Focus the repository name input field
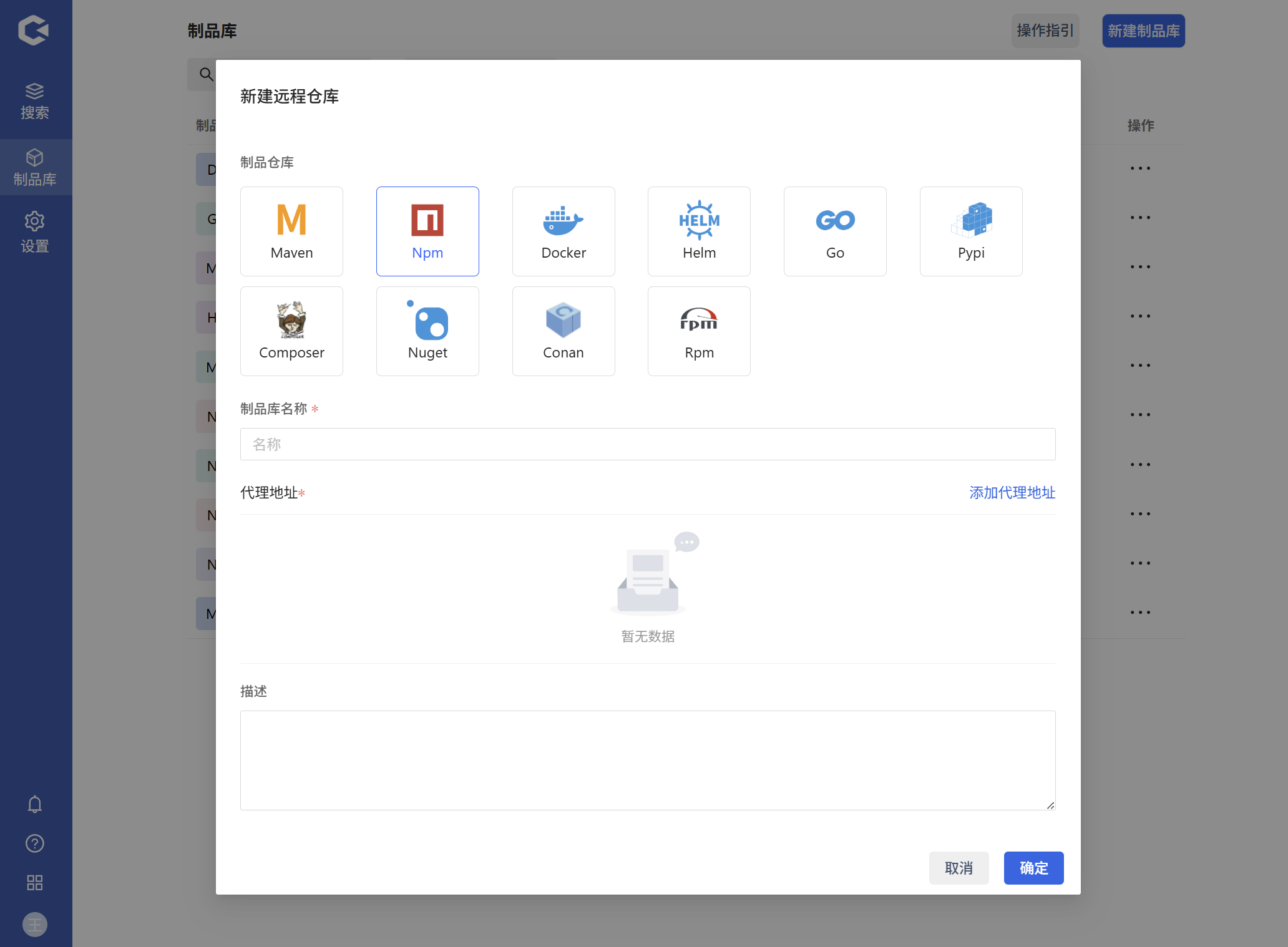Screen dimensions: 1288x947 [x=647, y=444]
